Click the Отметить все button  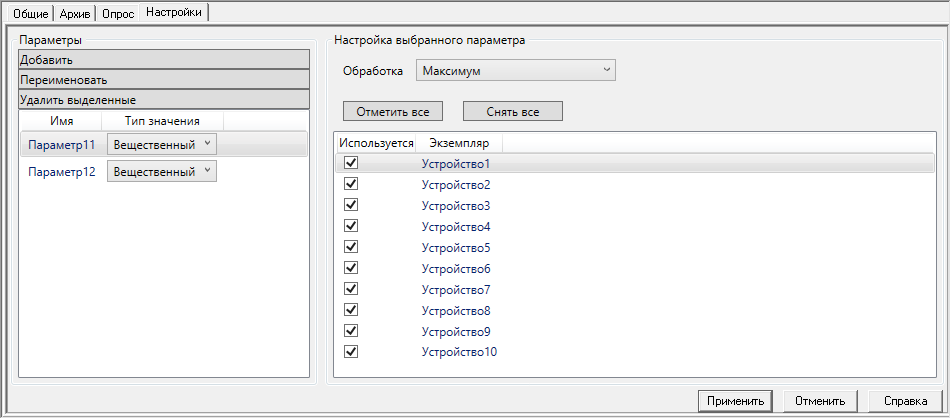[393, 112]
